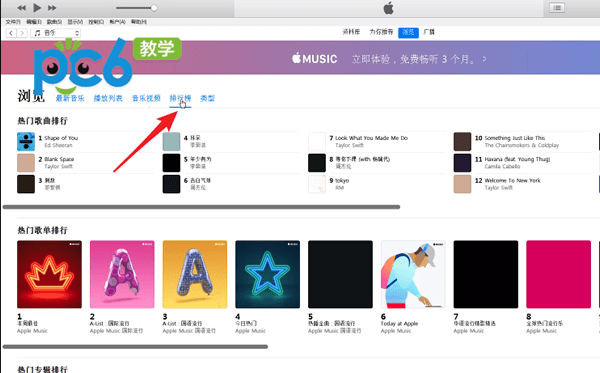Open the list view icon top right
The width and height of the screenshot is (600, 373).
pos(557,8)
